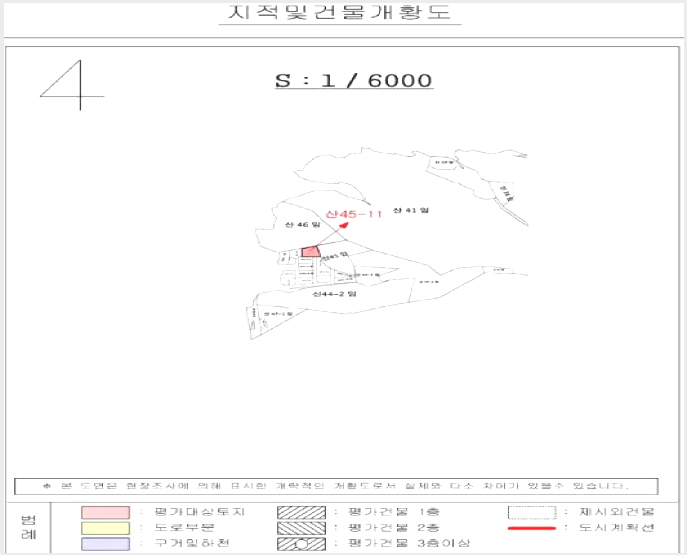Click the disclaimer note box above the legend
Image resolution: width=687 pixels, height=555 pixels.
tap(336, 486)
